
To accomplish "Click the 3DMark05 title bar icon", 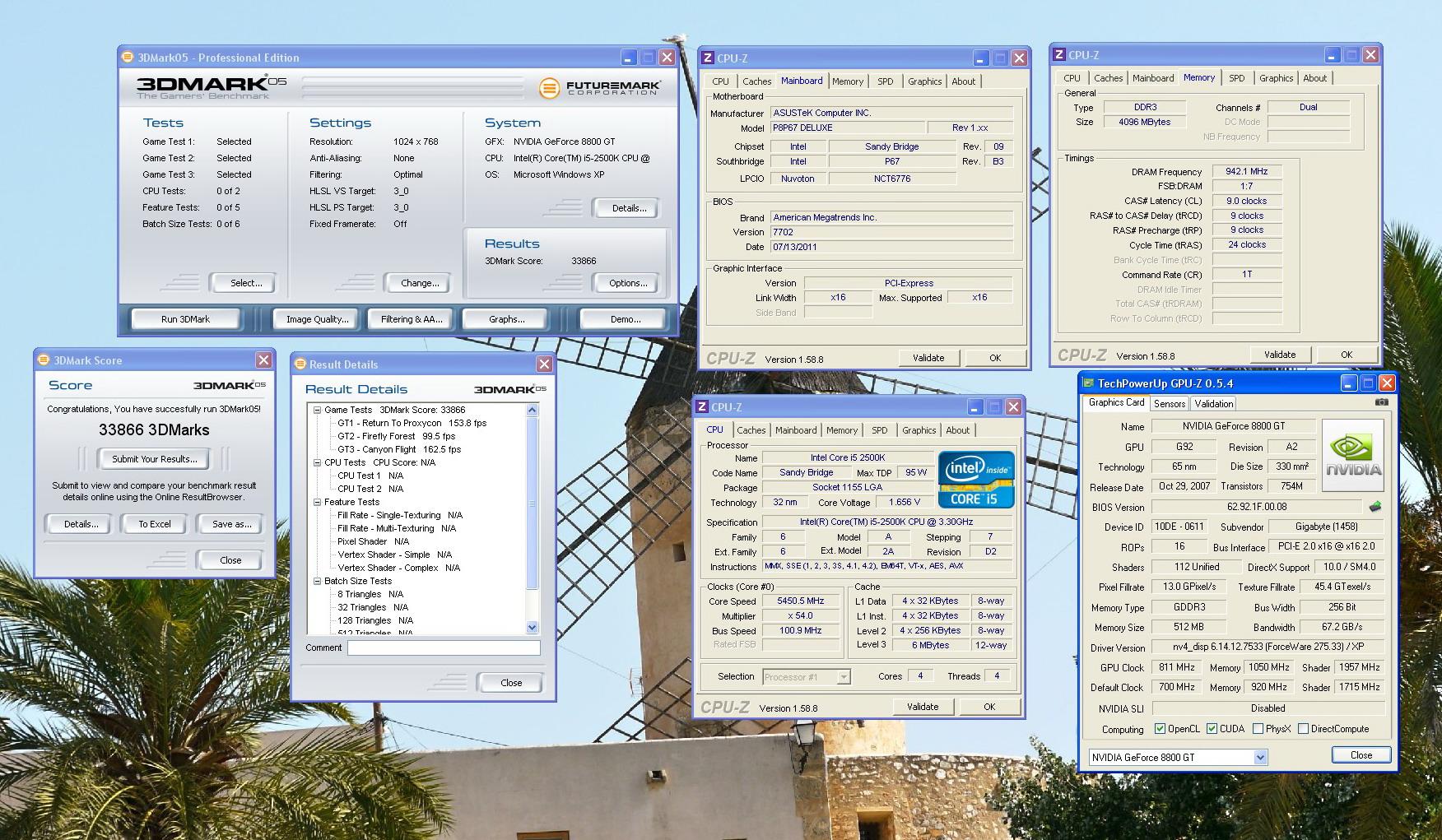I will coord(128,57).
